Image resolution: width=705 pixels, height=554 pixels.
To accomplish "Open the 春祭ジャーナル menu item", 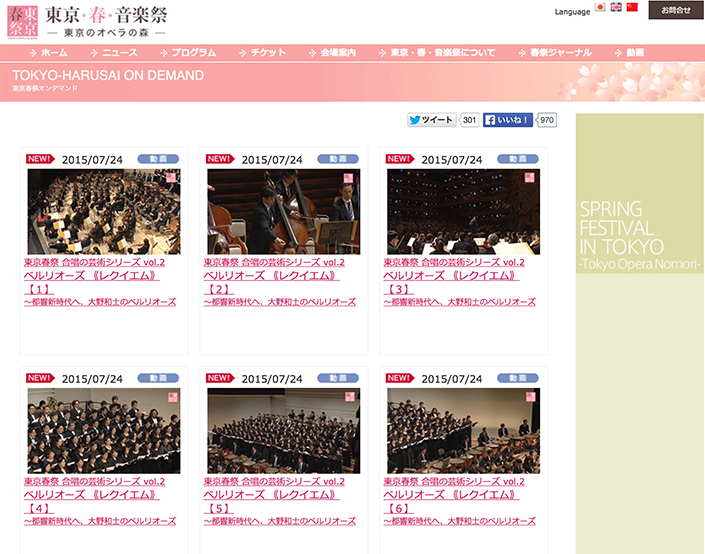I will click(555, 53).
